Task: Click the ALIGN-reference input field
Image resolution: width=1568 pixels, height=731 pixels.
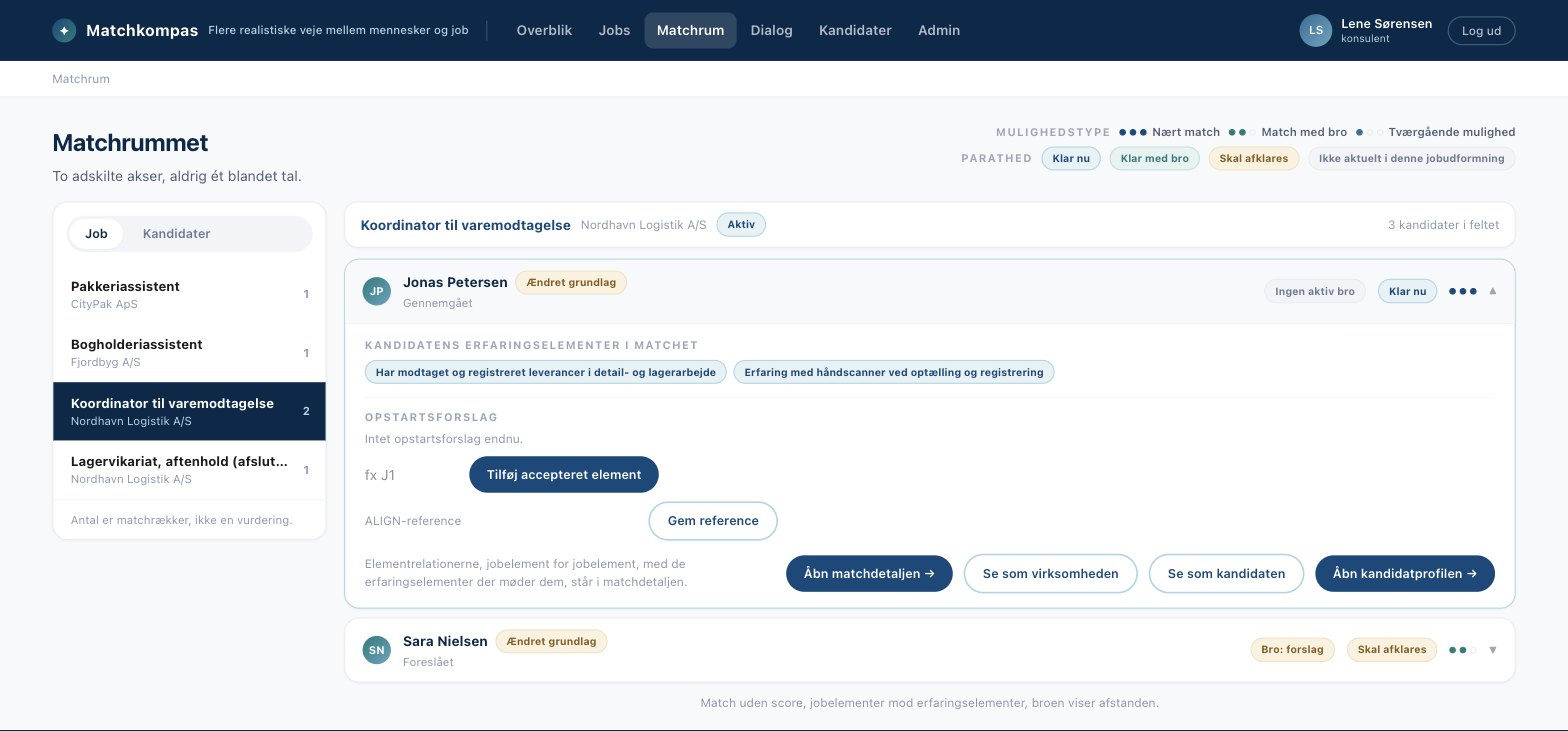Action: coord(501,521)
